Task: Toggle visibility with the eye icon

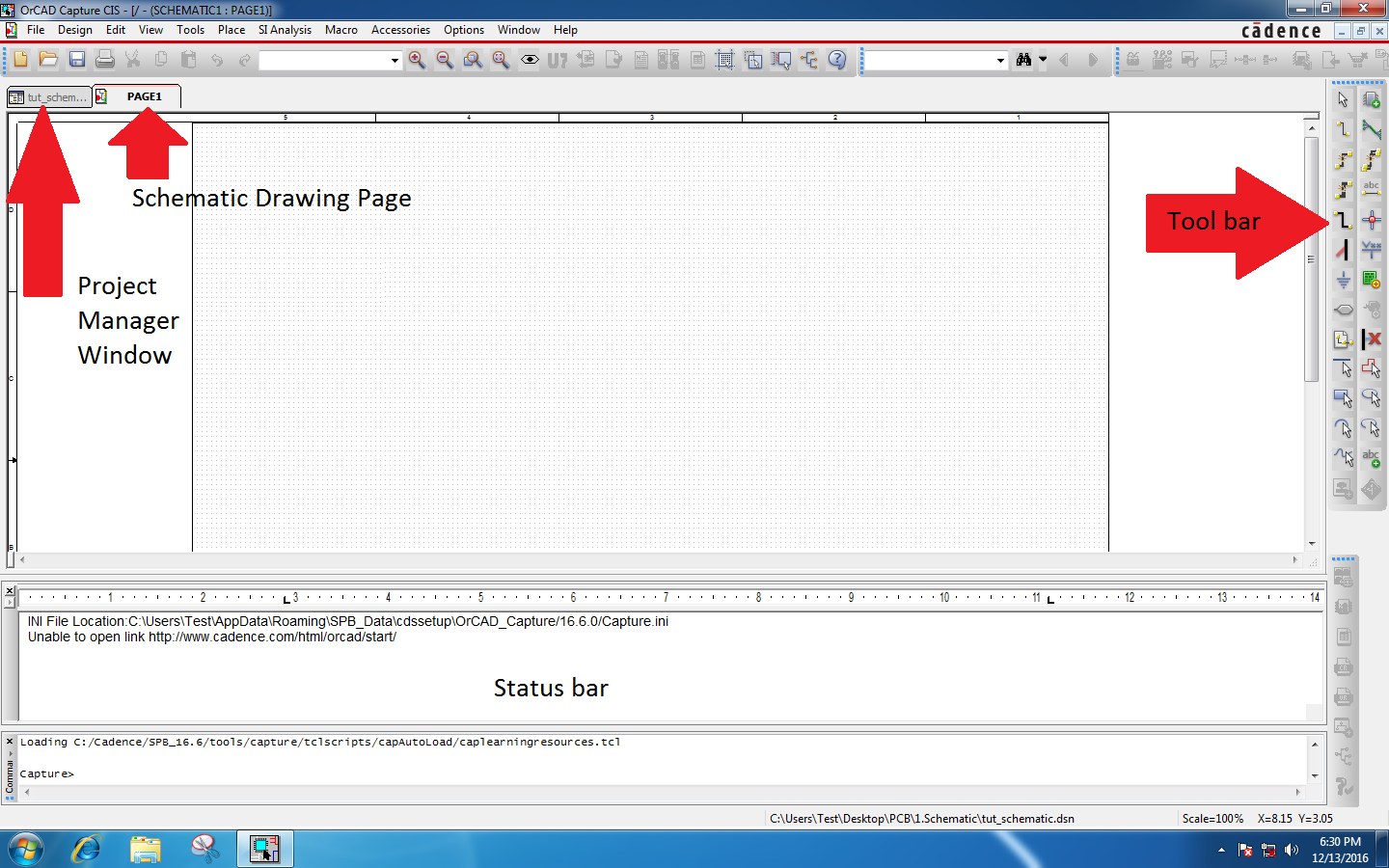Action: [x=530, y=60]
